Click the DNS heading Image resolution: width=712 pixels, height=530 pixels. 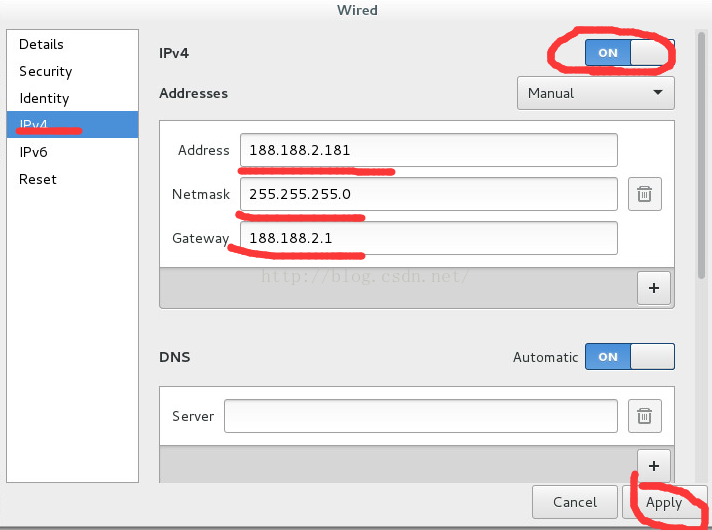tap(175, 357)
